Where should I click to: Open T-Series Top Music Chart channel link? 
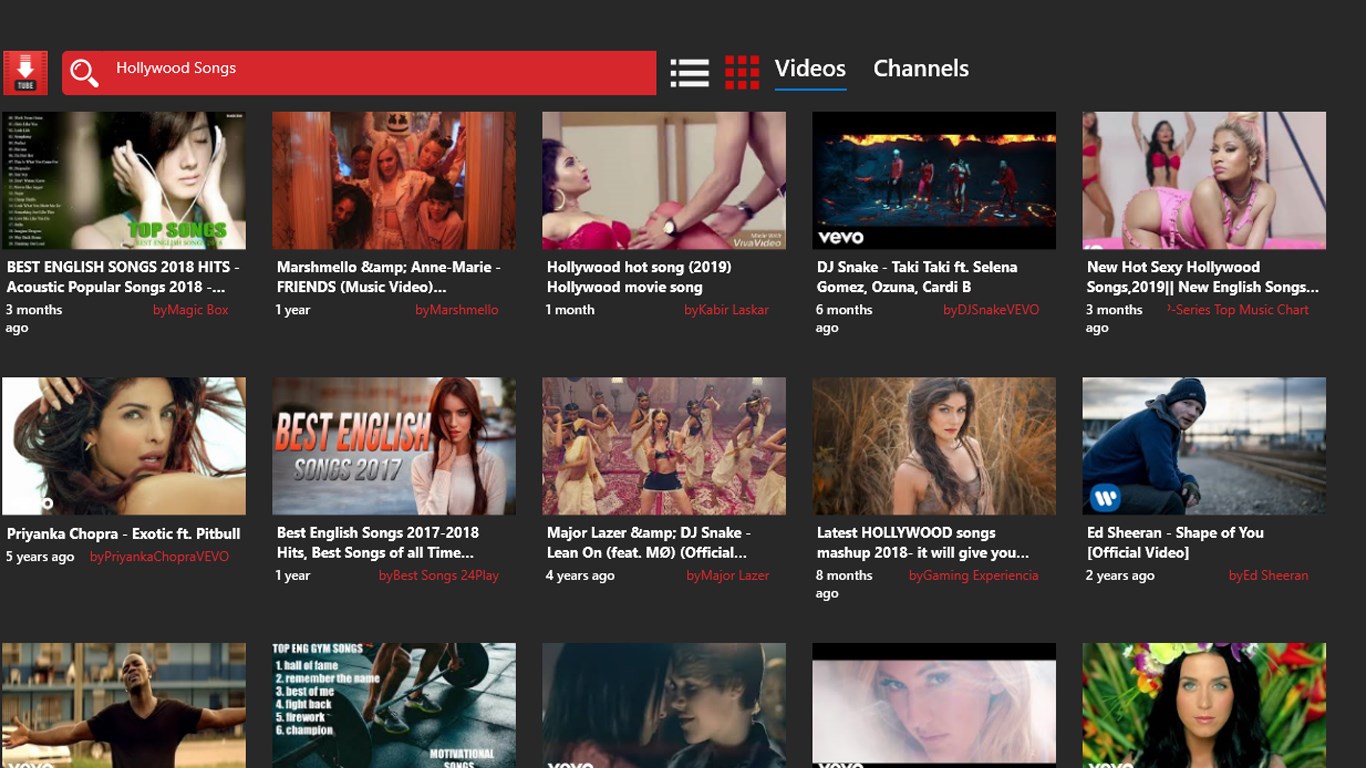click(x=1238, y=310)
